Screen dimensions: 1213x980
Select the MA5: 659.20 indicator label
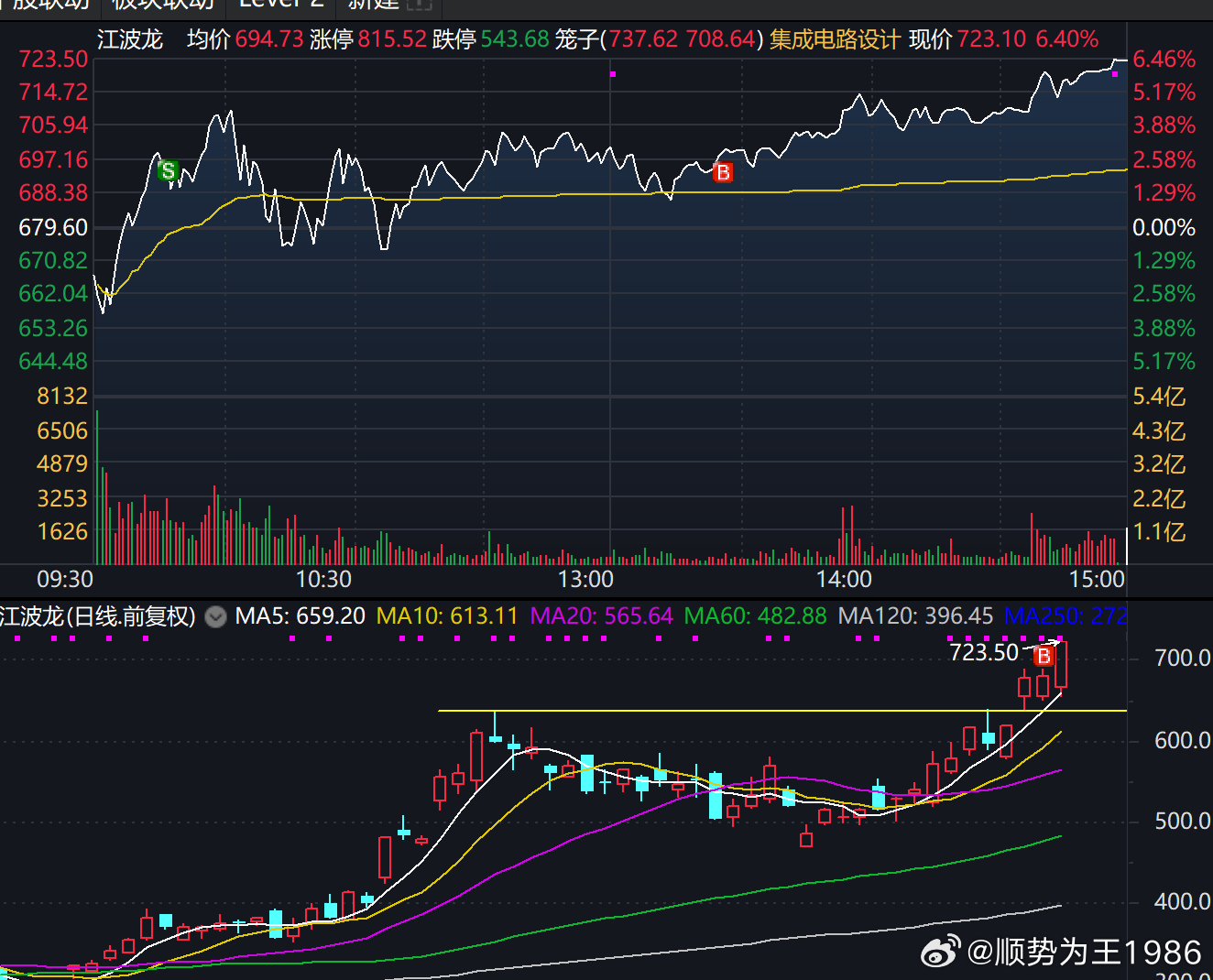(300, 616)
